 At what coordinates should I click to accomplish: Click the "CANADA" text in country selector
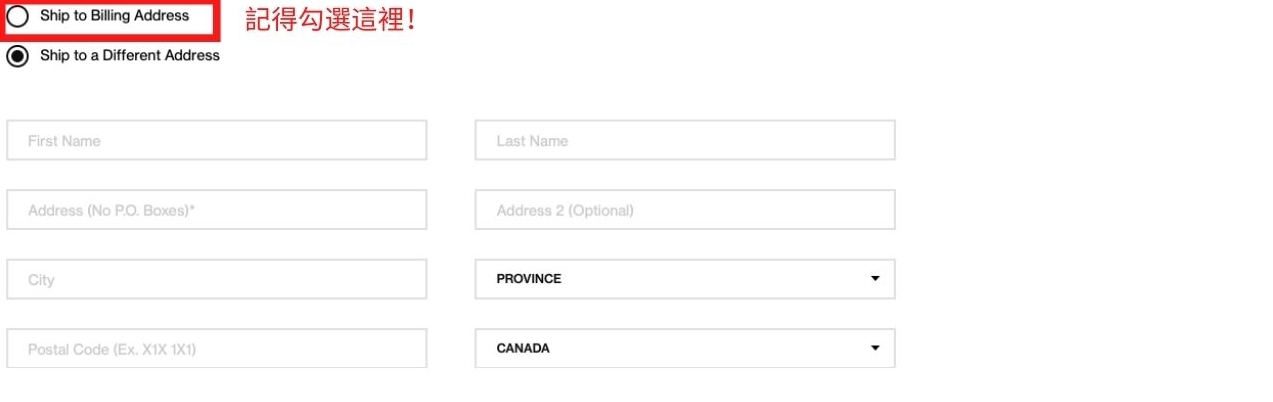tap(523, 349)
